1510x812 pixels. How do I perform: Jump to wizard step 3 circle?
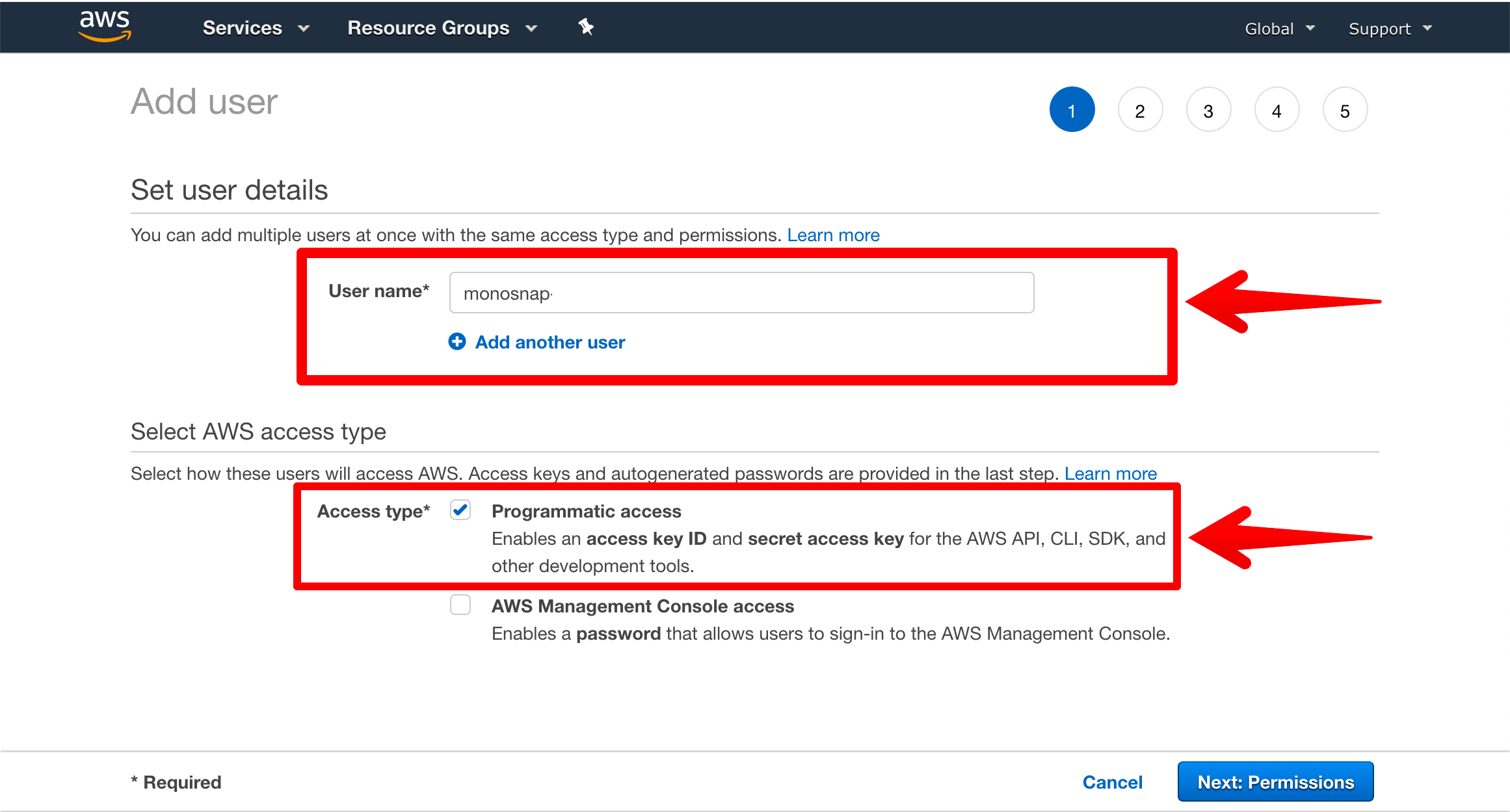pos(1208,110)
